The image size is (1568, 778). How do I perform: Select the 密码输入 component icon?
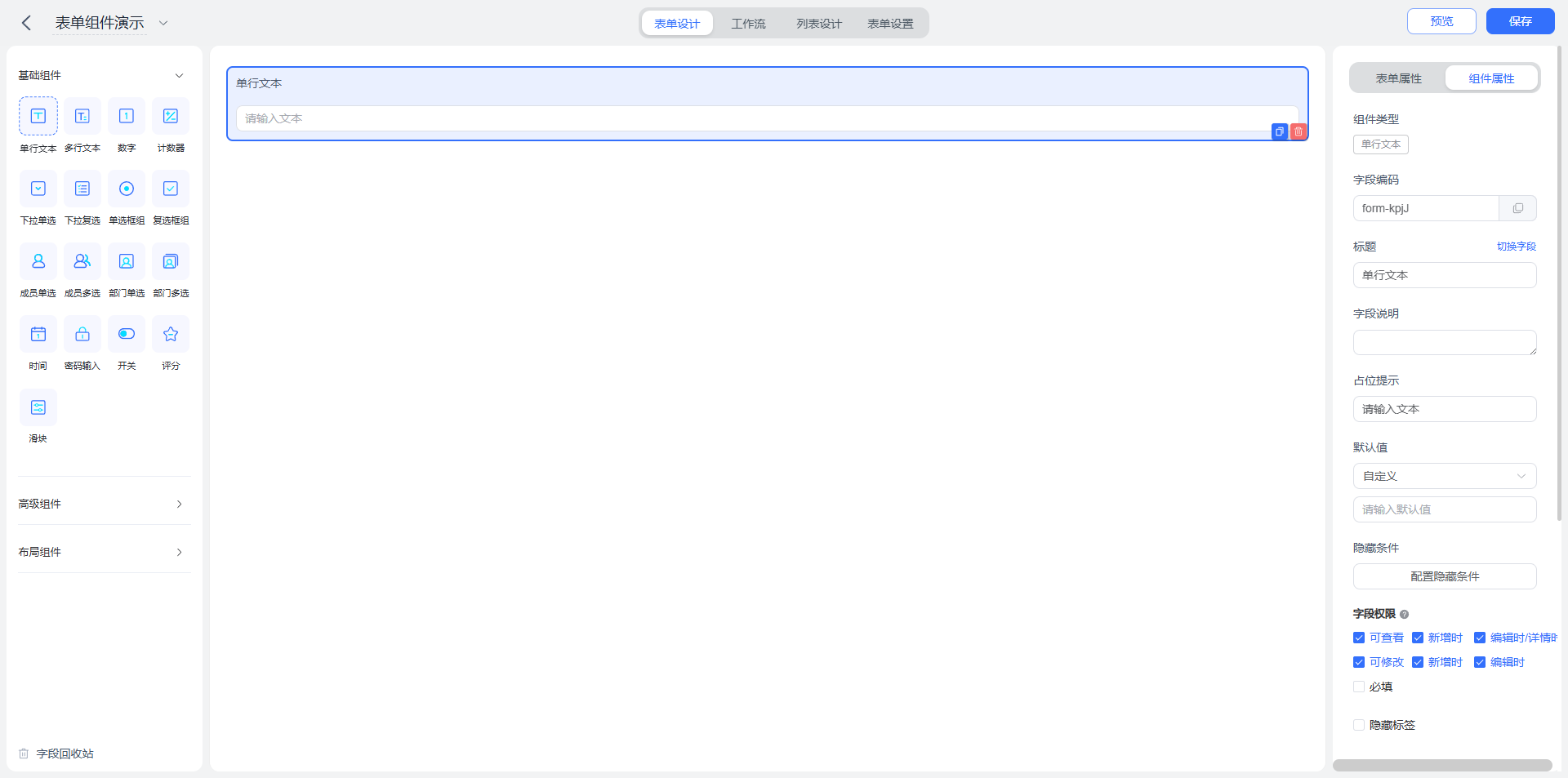pos(82,334)
